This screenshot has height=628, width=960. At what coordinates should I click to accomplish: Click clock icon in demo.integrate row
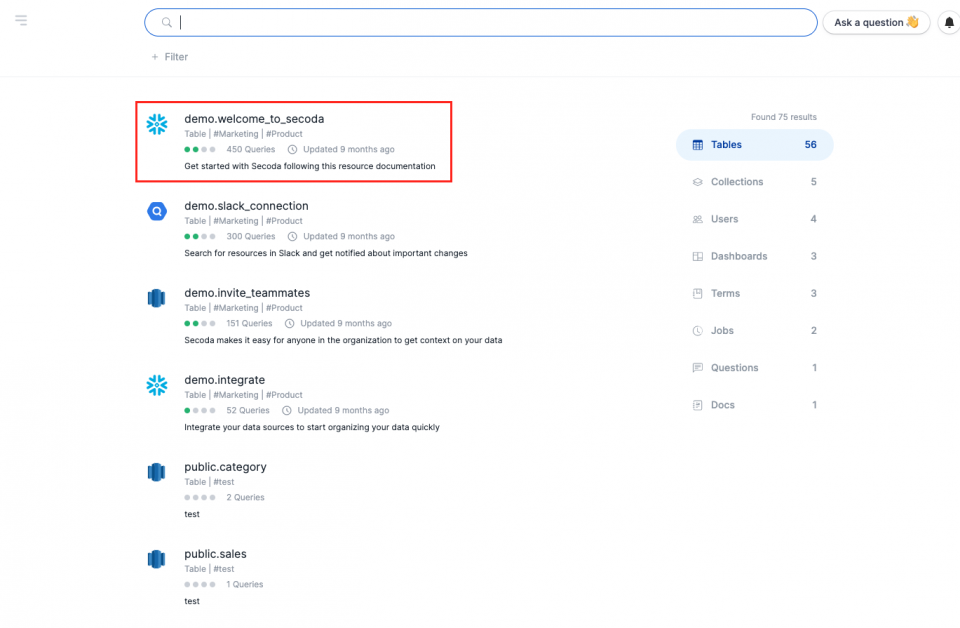point(287,410)
